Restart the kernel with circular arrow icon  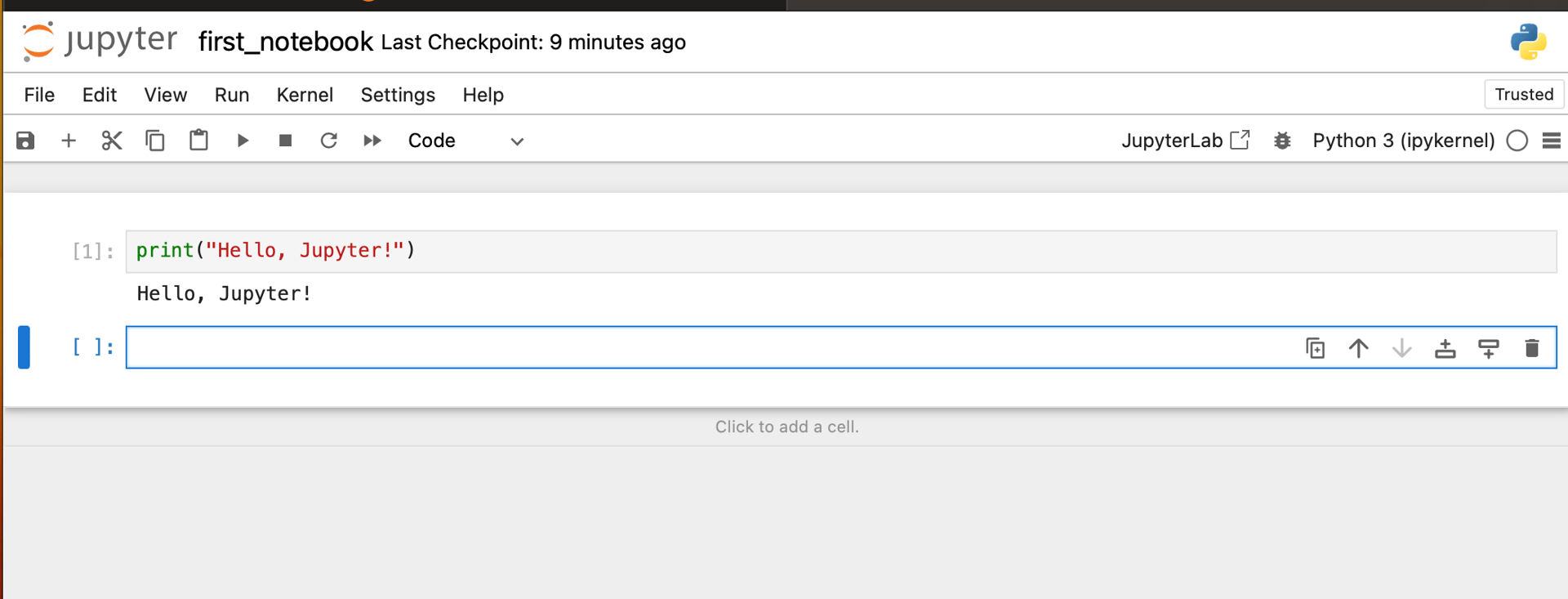point(328,141)
